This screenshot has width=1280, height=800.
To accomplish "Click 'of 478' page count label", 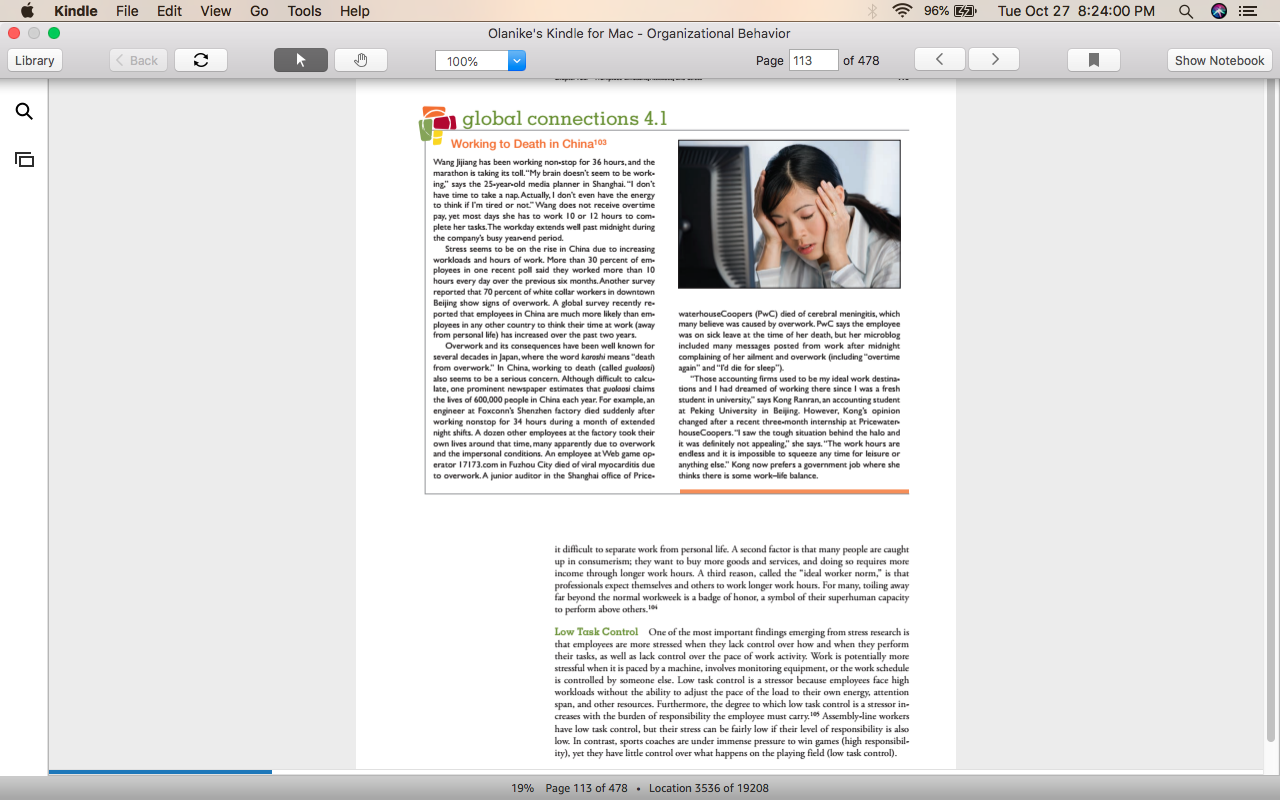I will pos(861,60).
